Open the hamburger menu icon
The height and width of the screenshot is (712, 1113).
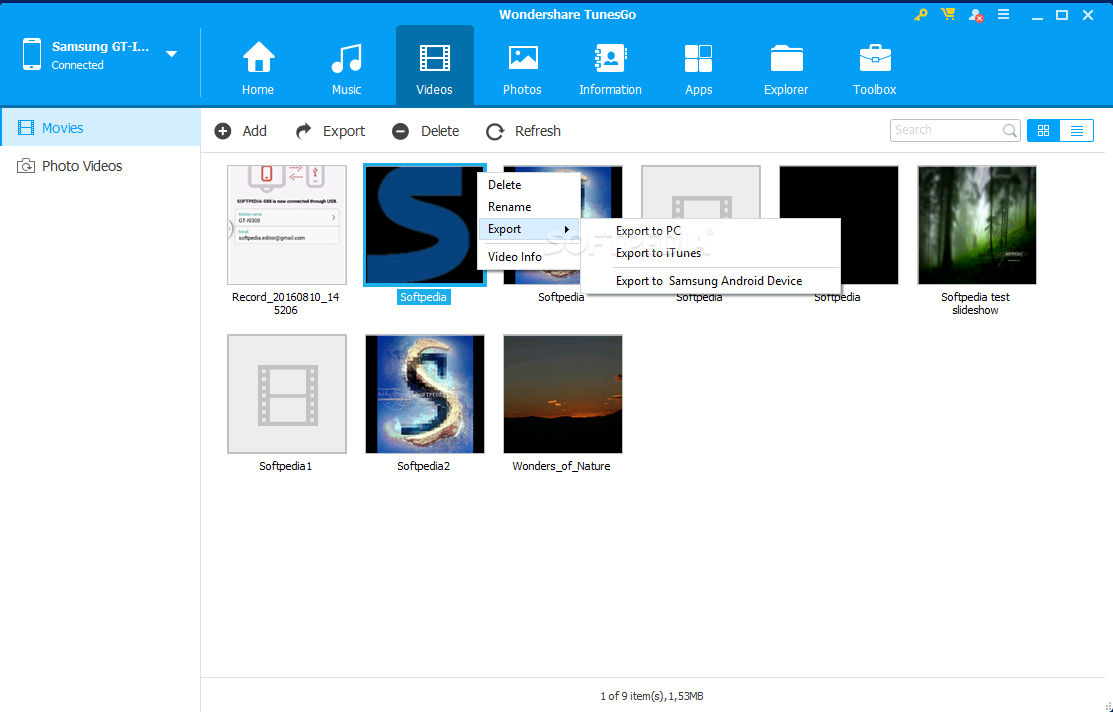(x=1003, y=14)
